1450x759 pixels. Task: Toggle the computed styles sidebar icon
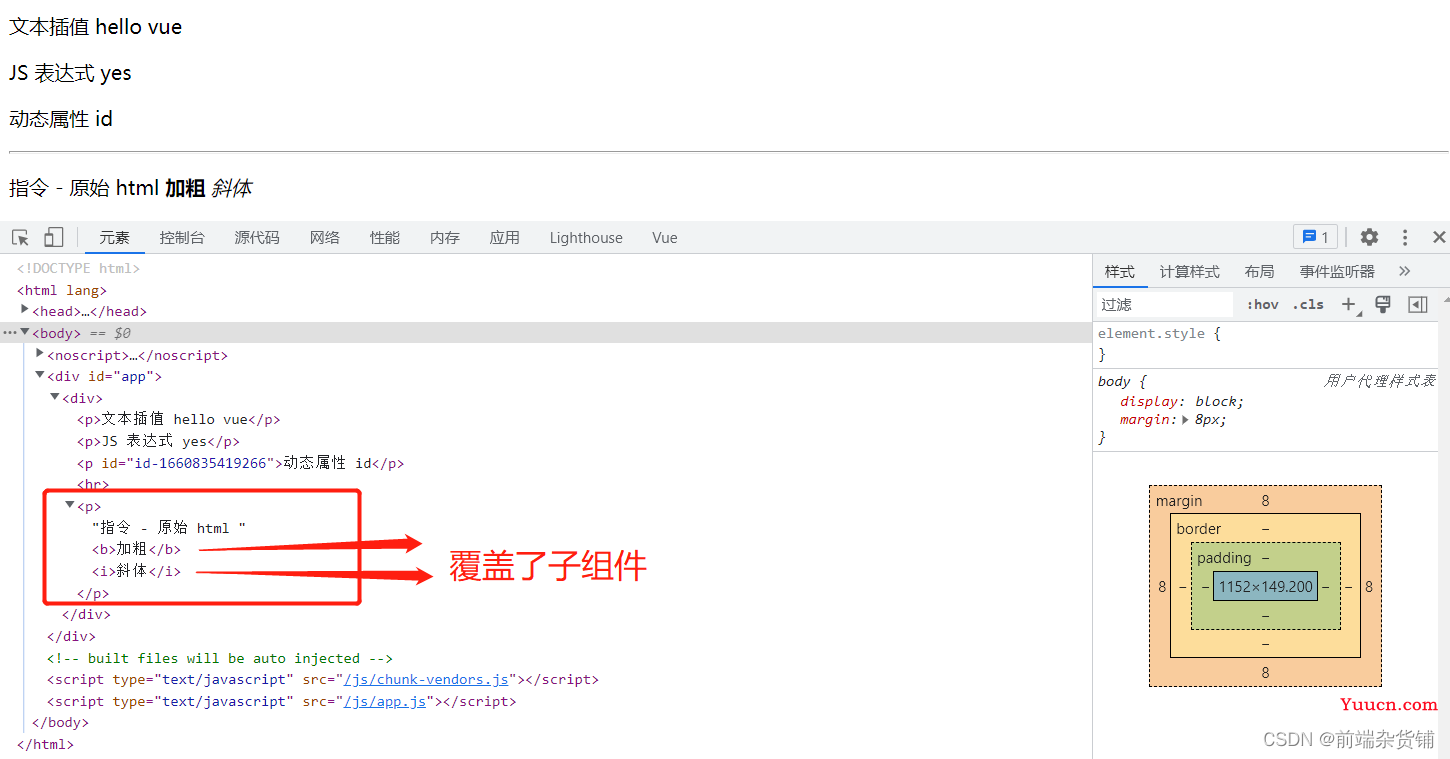1417,305
